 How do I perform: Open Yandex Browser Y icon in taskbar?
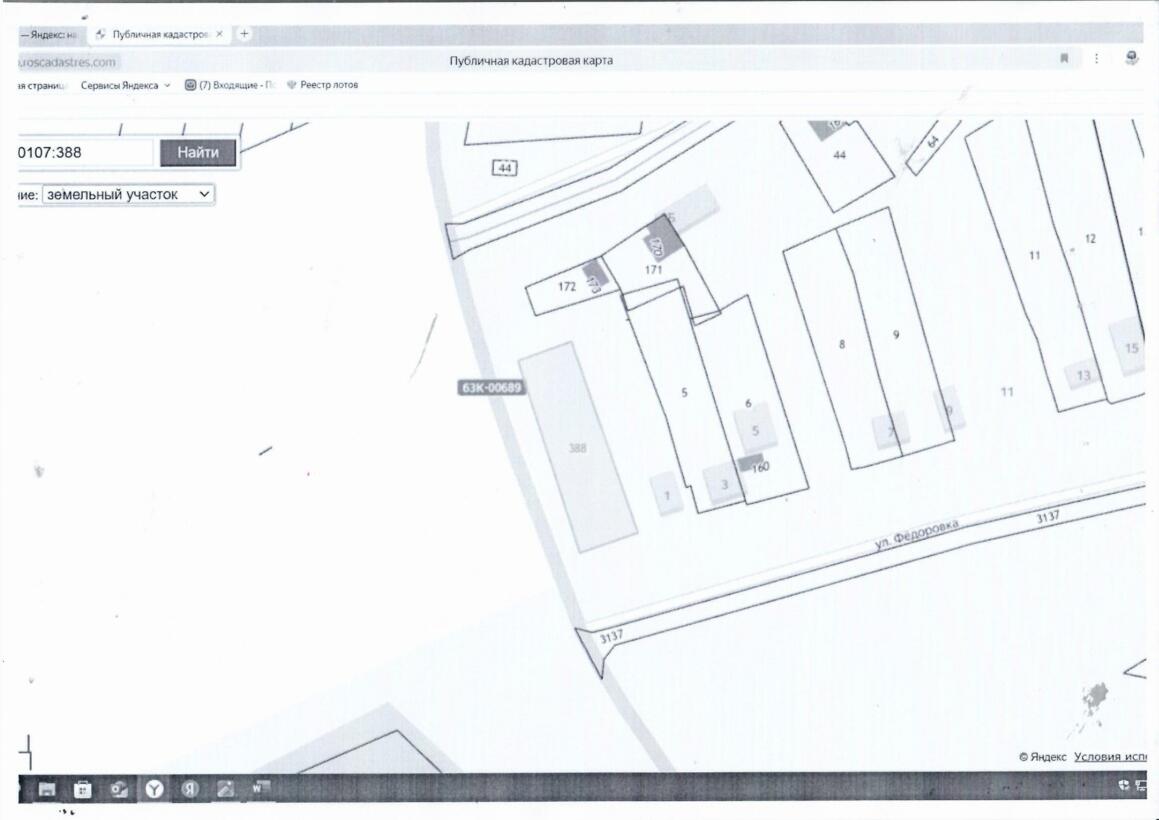click(x=154, y=789)
